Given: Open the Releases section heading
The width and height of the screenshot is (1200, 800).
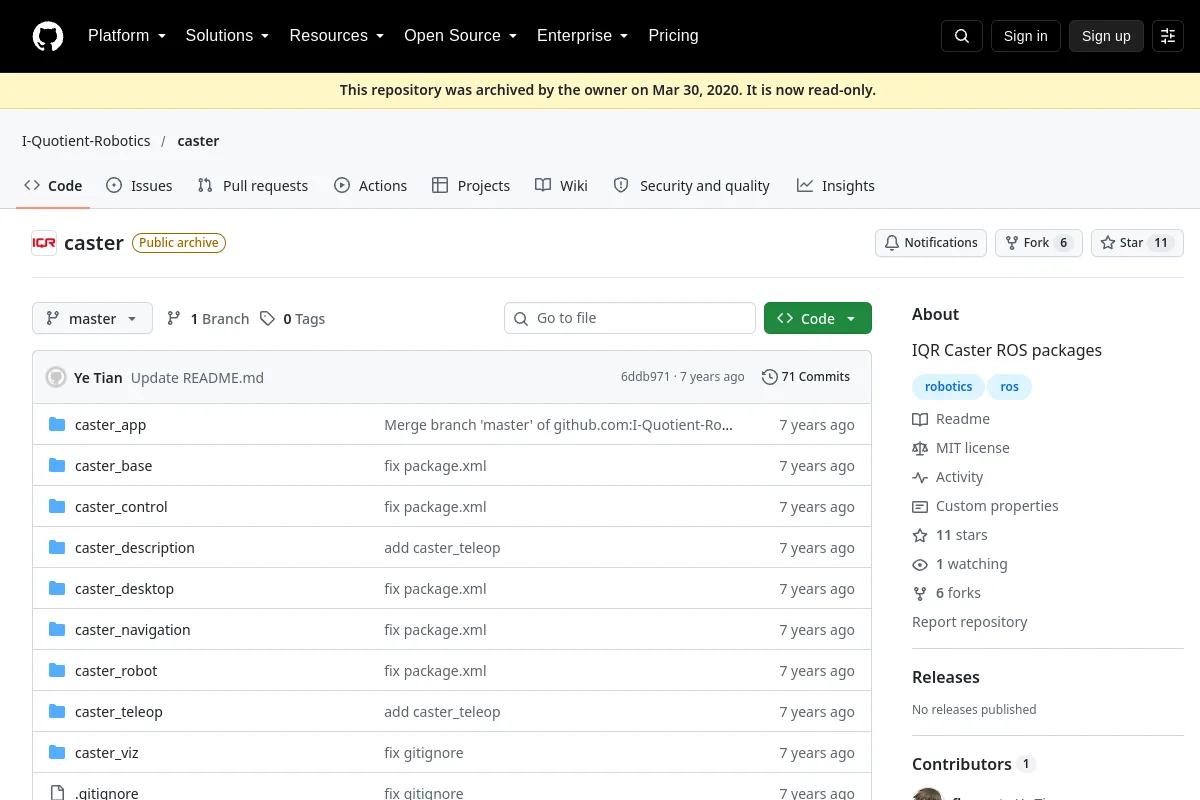Looking at the screenshot, I should pos(946,677).
